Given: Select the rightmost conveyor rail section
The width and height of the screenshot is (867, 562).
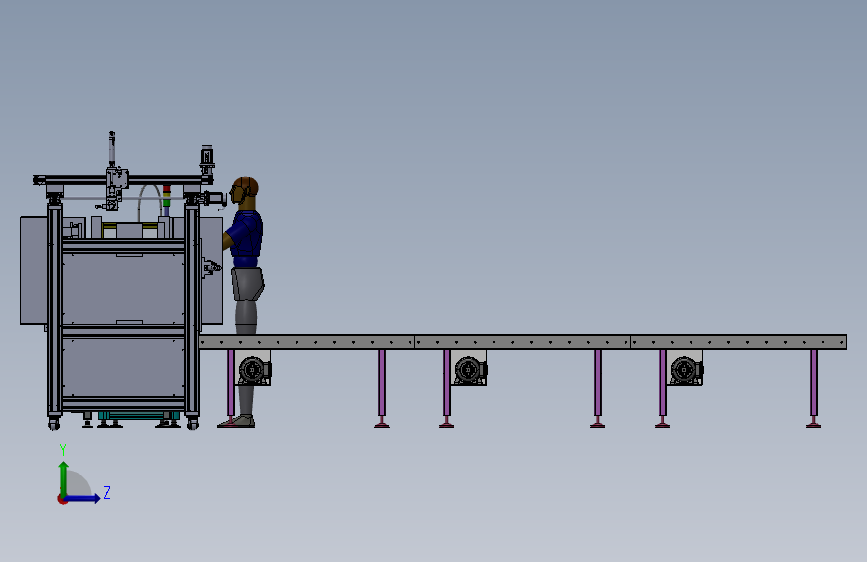Looking at the screenshot, I should (x=739, y=342).
